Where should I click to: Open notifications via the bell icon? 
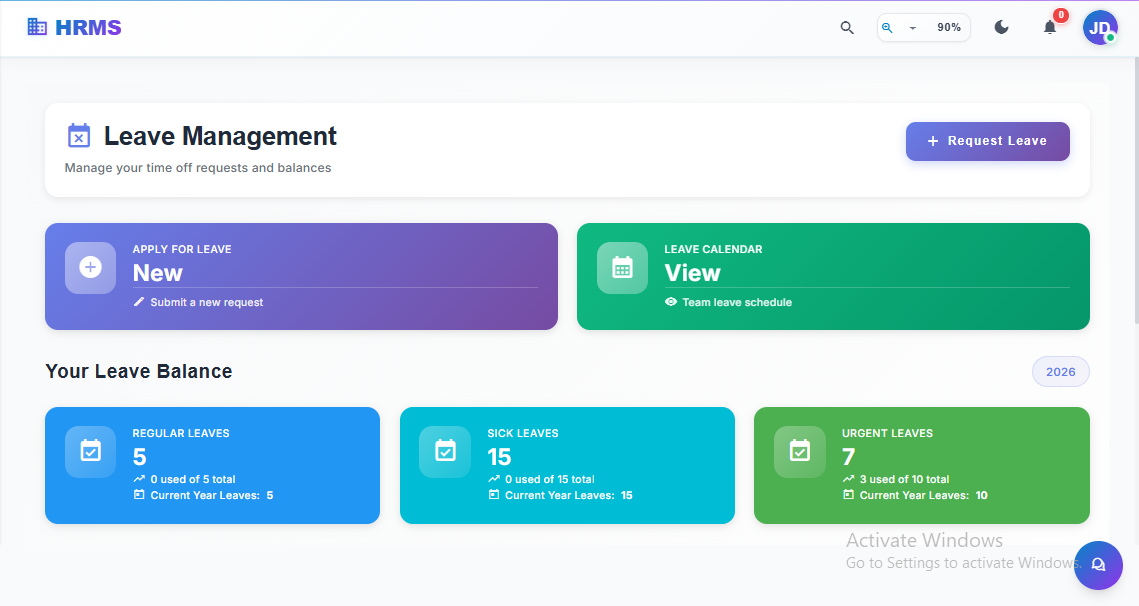click(1050, 28)
